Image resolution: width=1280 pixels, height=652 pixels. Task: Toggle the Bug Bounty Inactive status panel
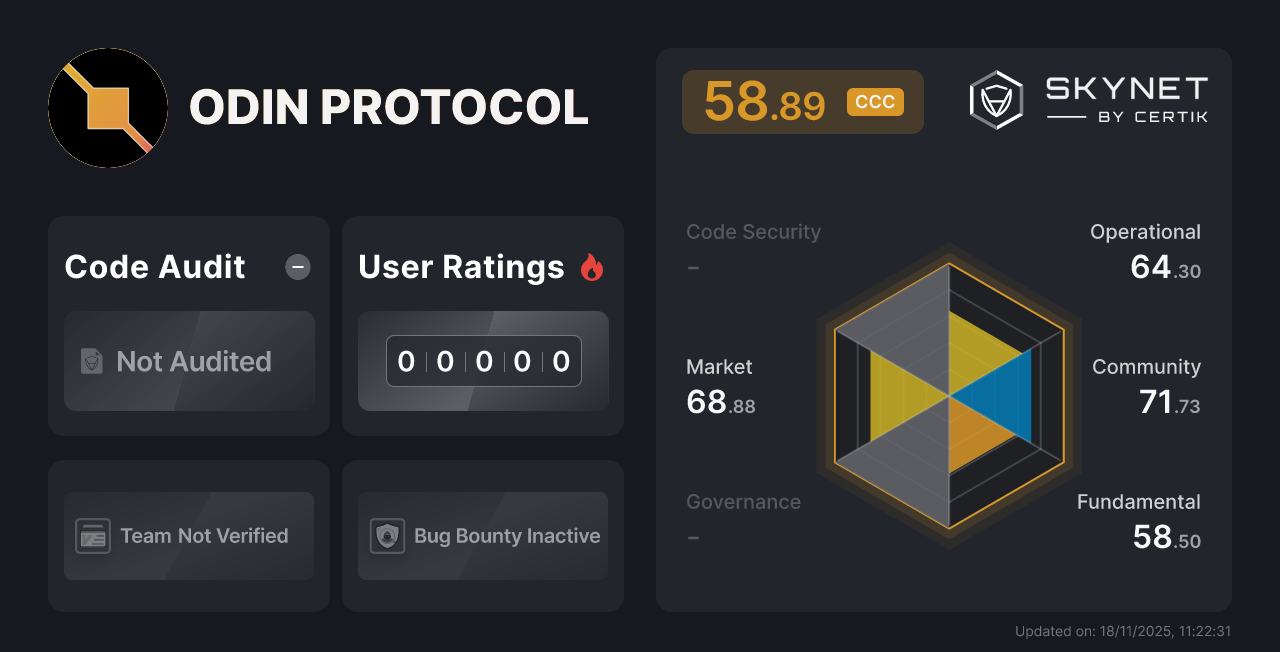coord(482,536)
